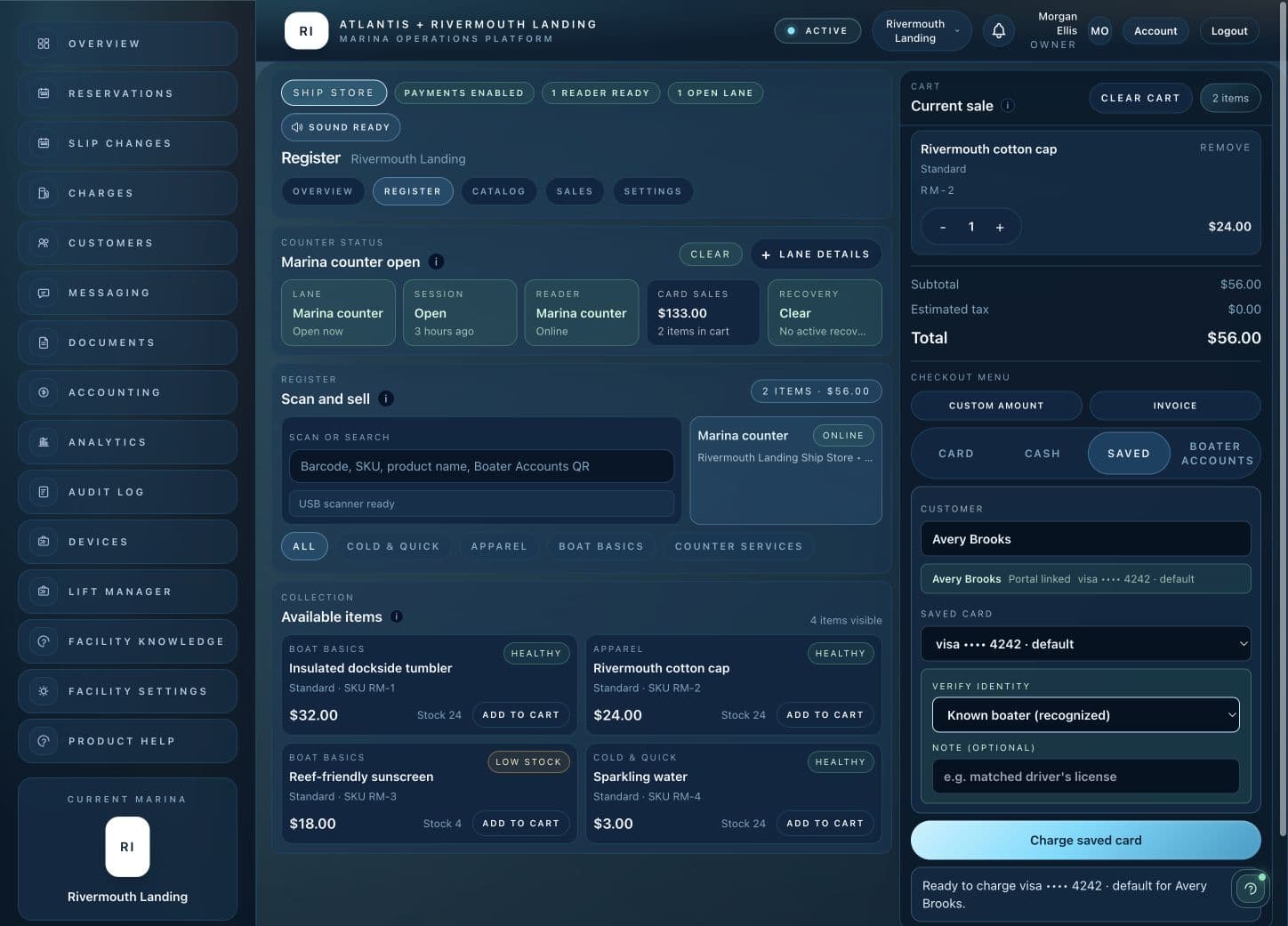Click the Clear Cart button

(x=1140, y=98)
